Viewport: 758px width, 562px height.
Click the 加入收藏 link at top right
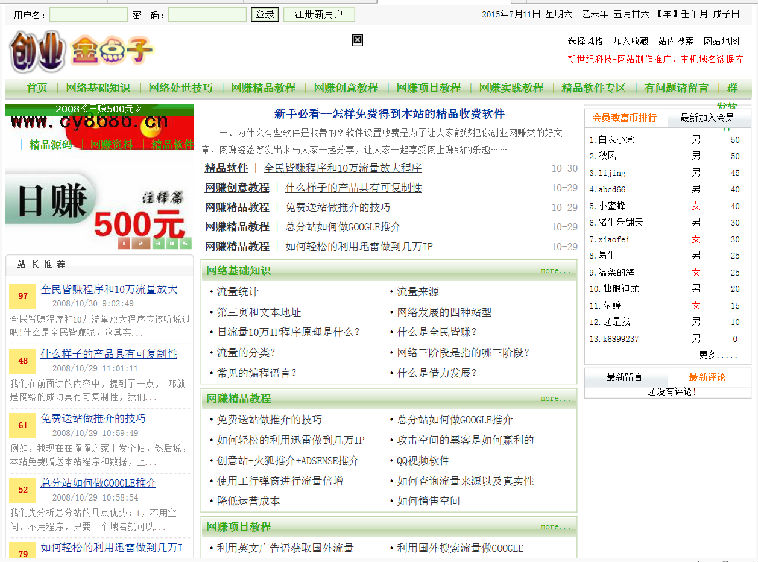630,41
